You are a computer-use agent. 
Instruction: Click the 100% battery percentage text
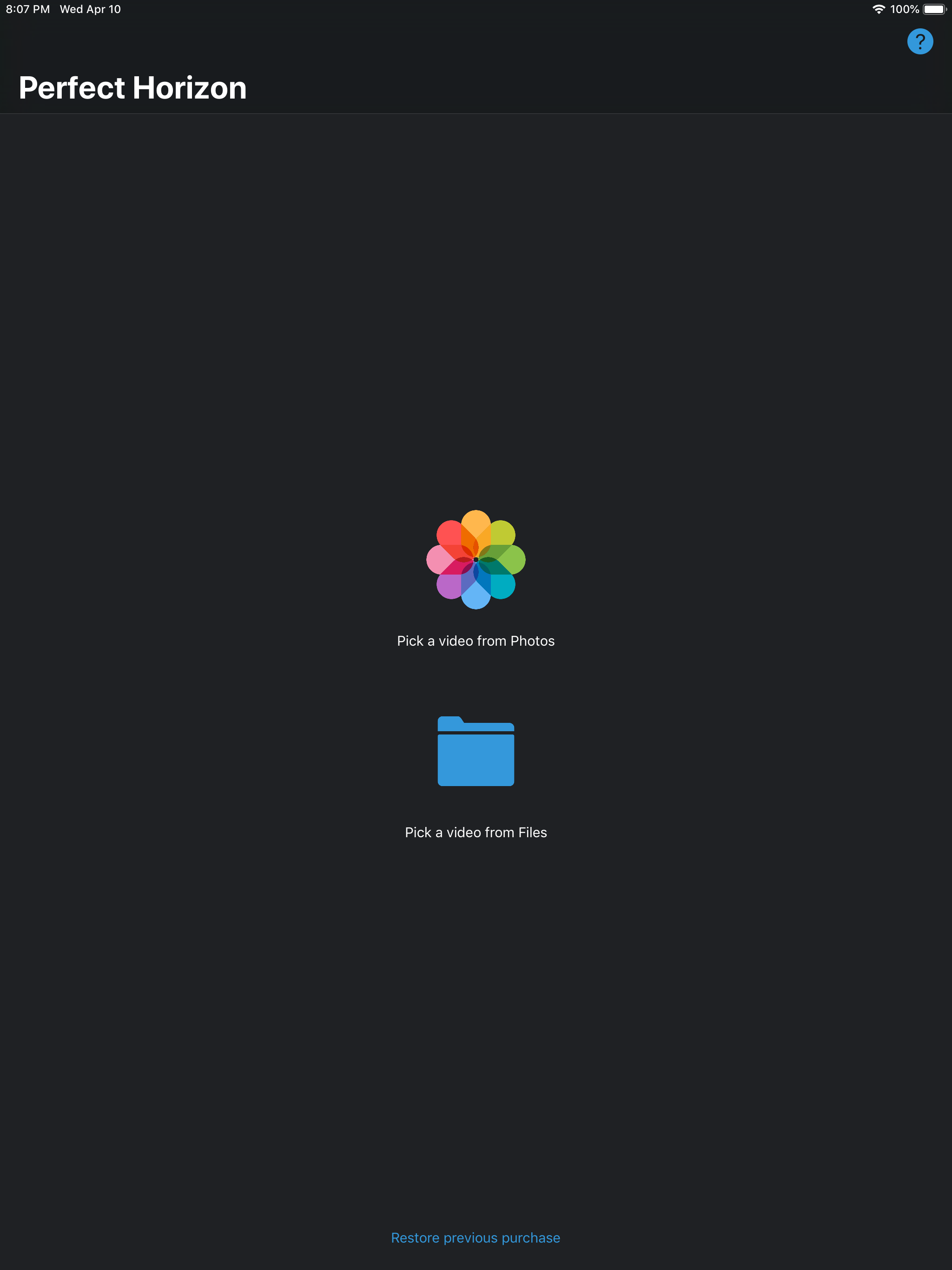pos(904,9)
